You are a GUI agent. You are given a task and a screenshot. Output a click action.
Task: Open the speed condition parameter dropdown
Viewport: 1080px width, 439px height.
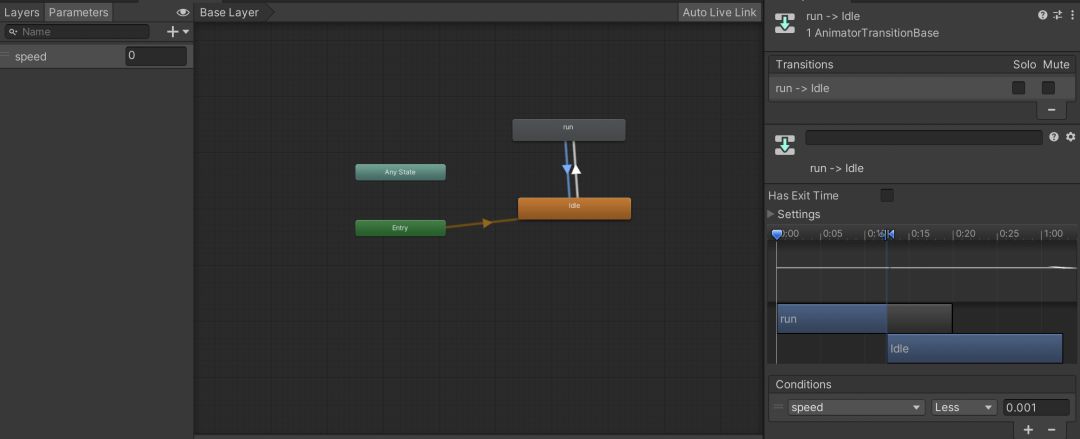click(856, 407)
